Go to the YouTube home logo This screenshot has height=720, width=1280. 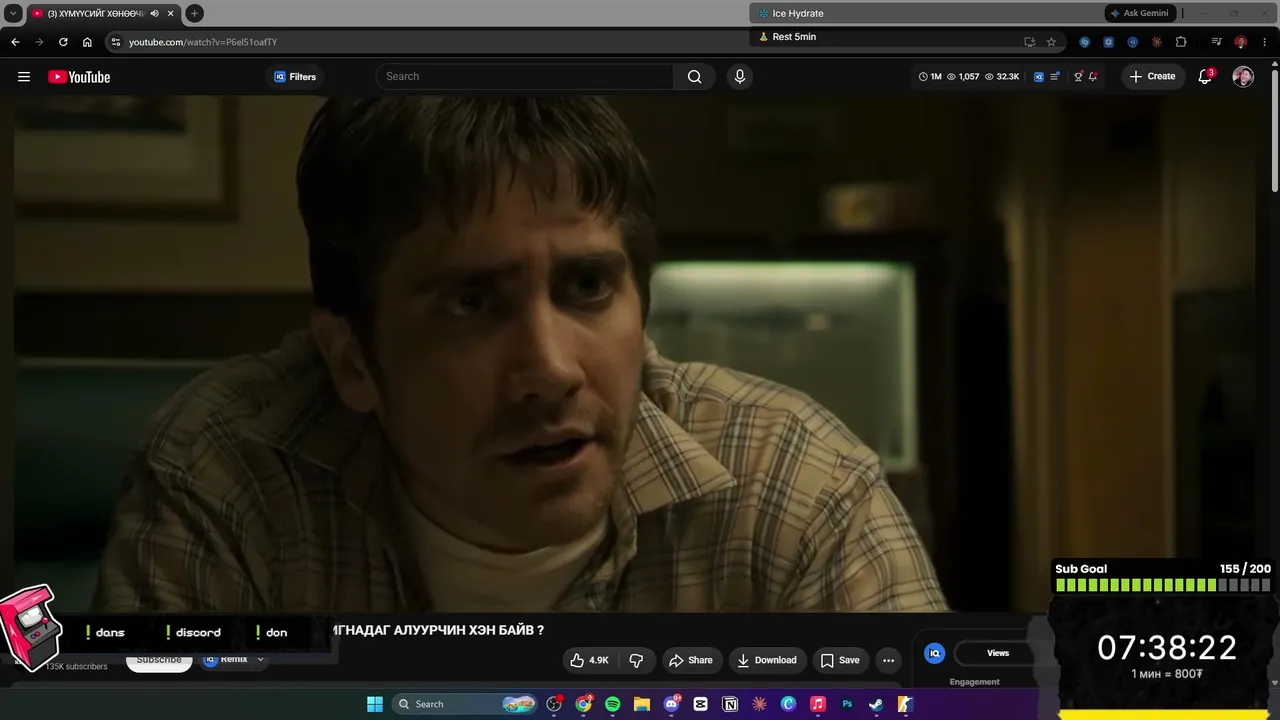tap(79, 77)
